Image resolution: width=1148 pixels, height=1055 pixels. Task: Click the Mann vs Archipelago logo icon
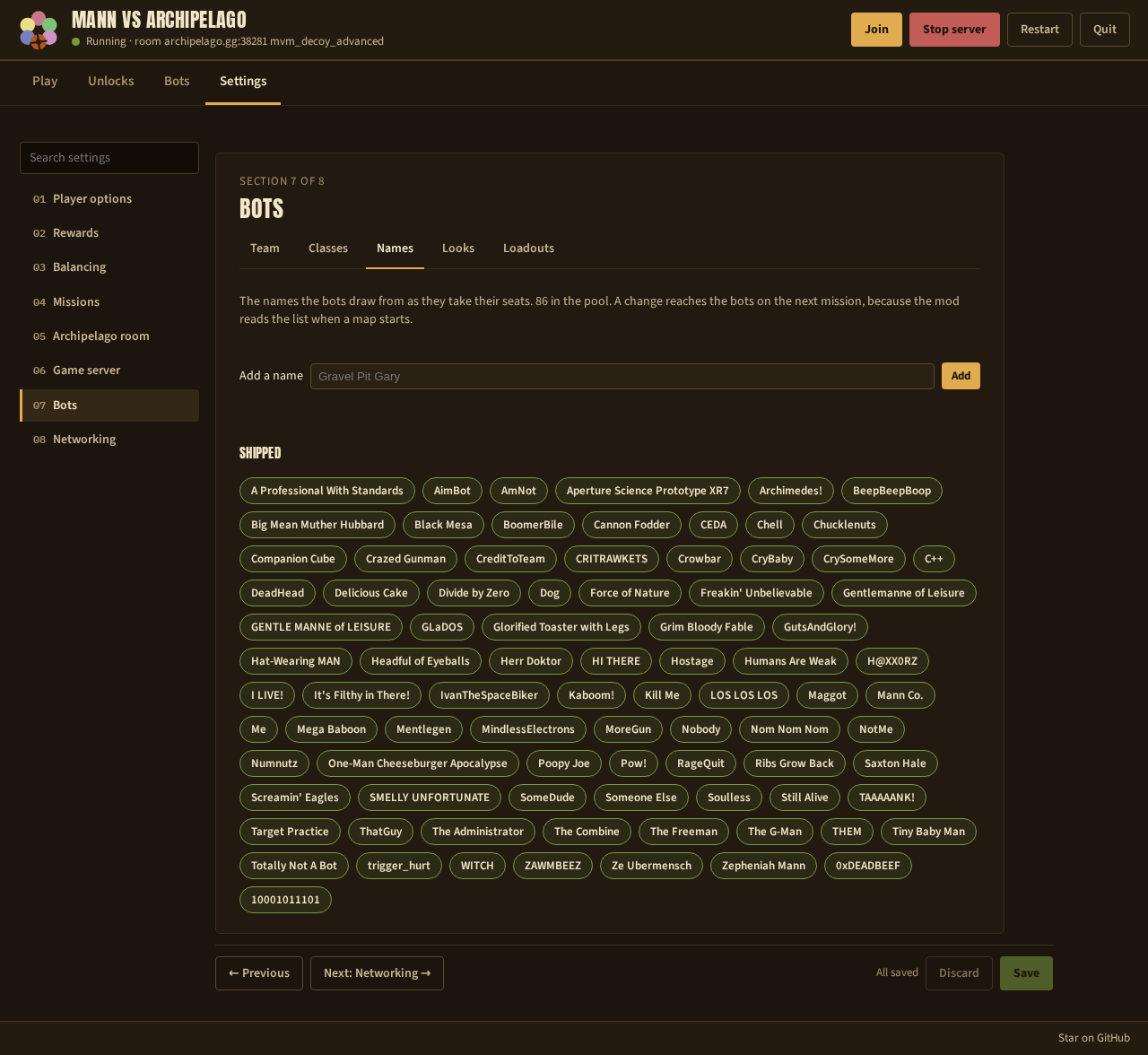tap(39, 30)
